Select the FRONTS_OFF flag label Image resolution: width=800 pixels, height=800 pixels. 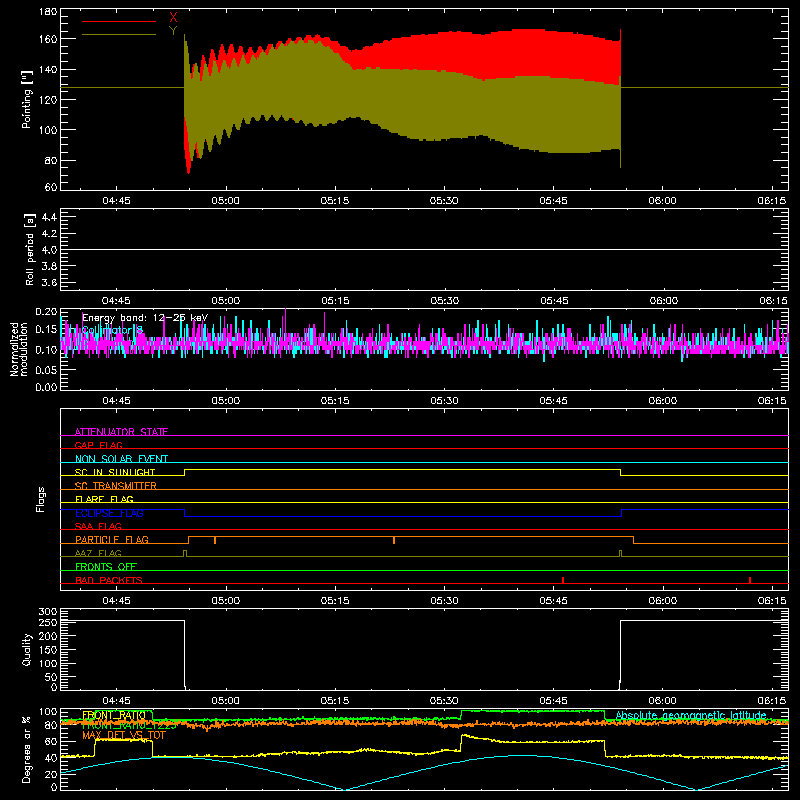coord(106,566)
